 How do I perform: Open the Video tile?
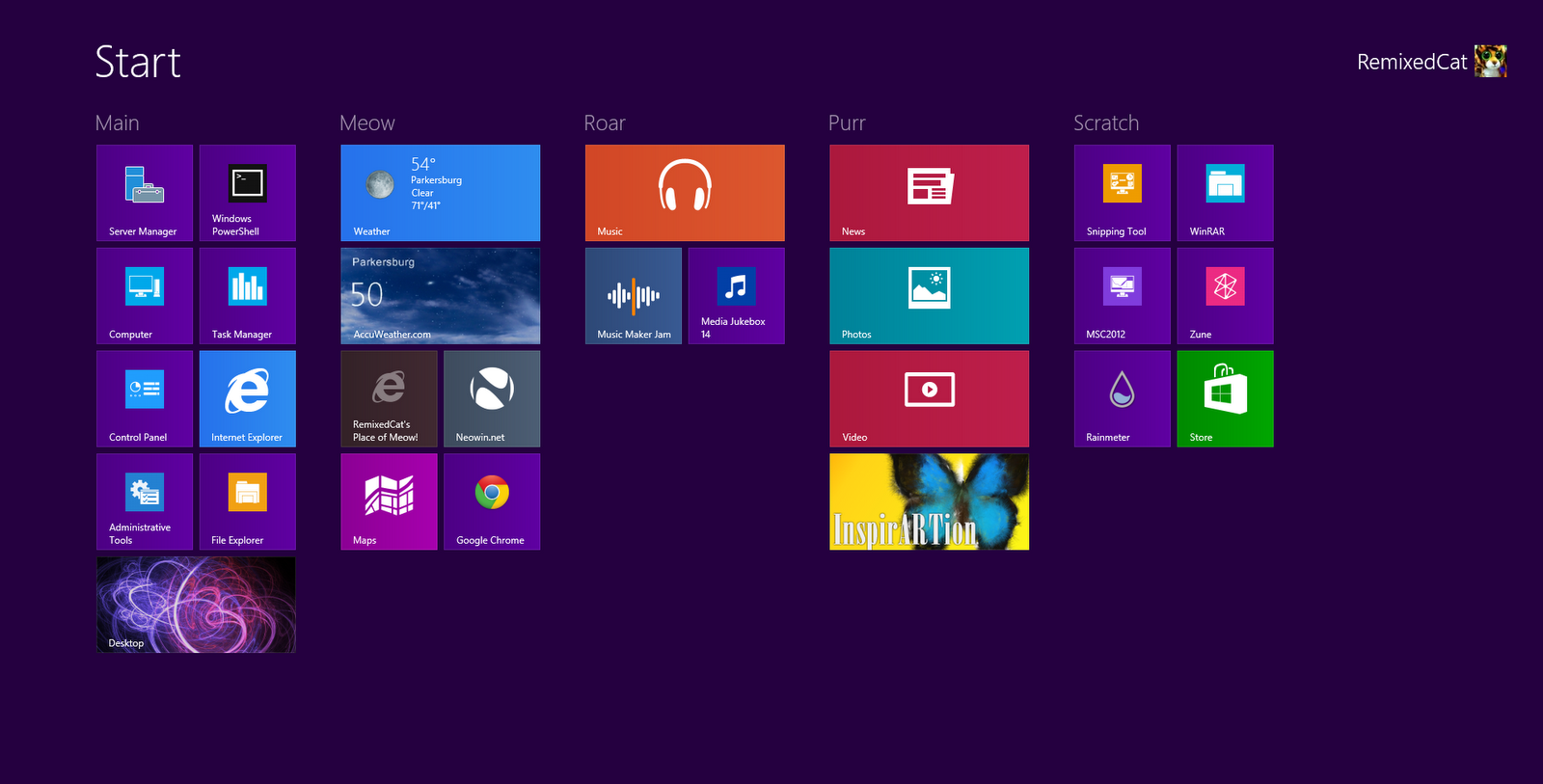coord(929,398)
